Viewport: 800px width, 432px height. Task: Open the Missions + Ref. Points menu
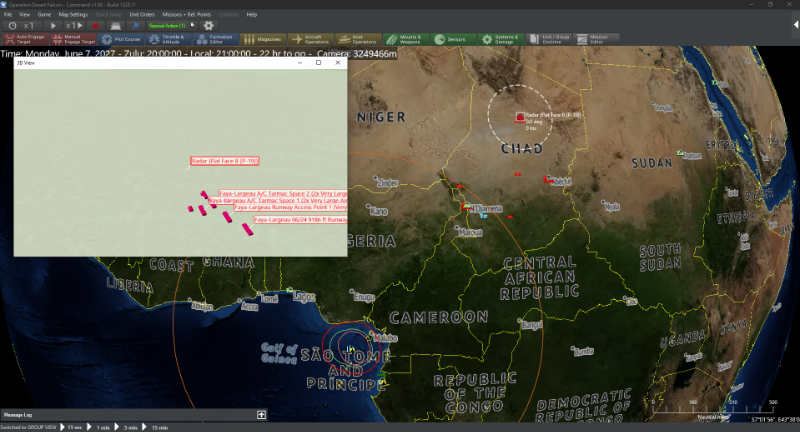[186, 14]
